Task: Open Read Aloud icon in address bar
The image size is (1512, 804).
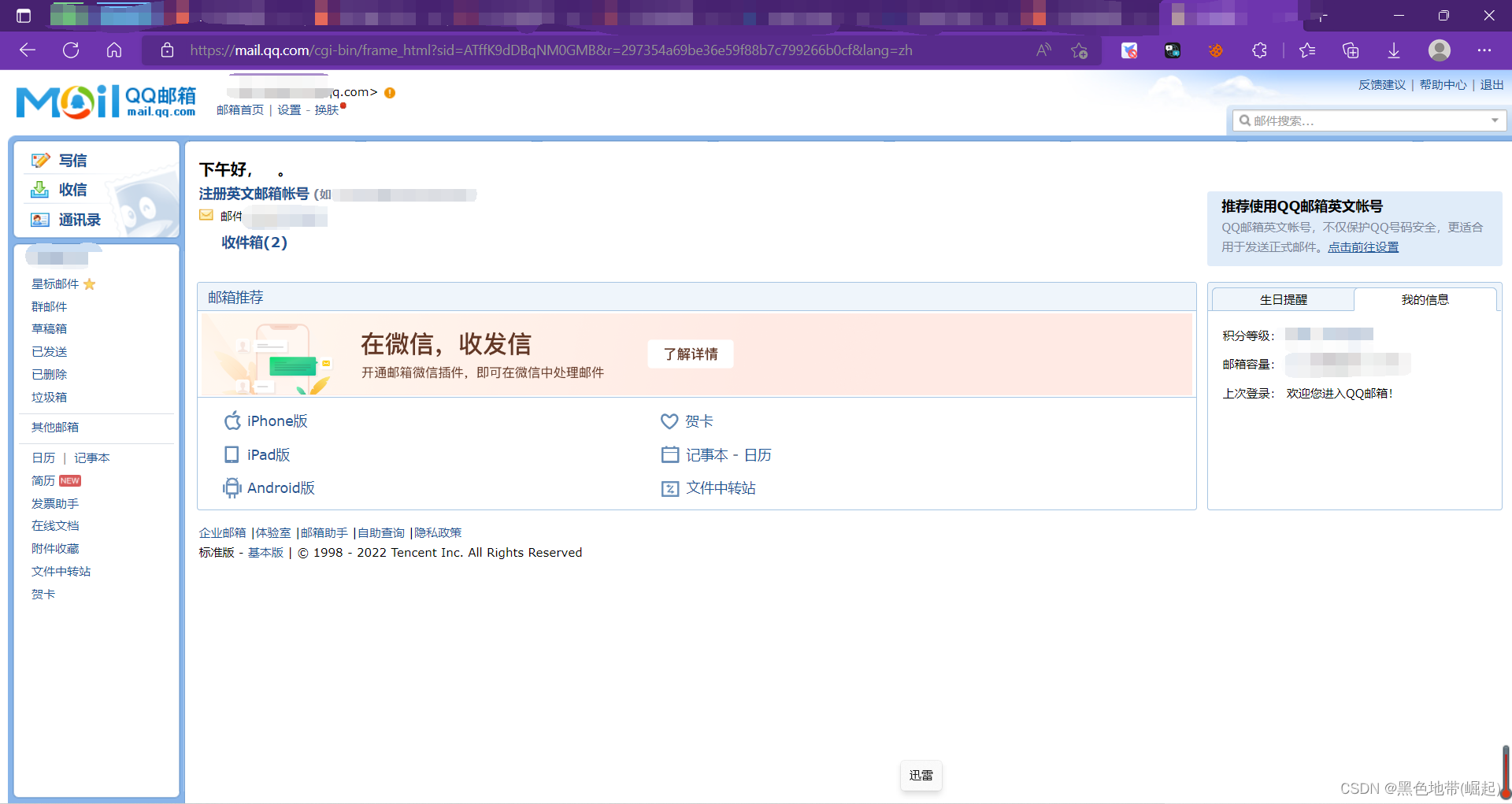Action: 1044,50
